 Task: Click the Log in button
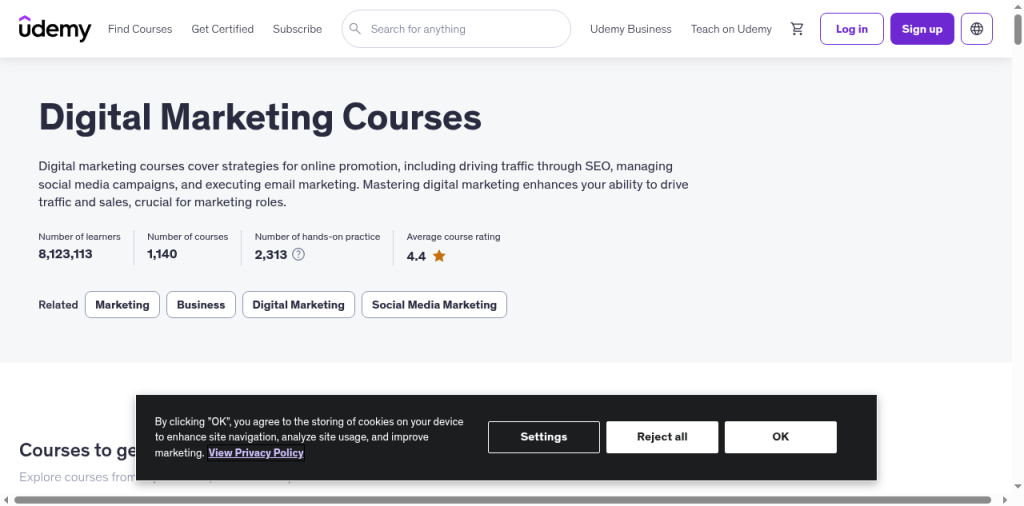[852, 29]
